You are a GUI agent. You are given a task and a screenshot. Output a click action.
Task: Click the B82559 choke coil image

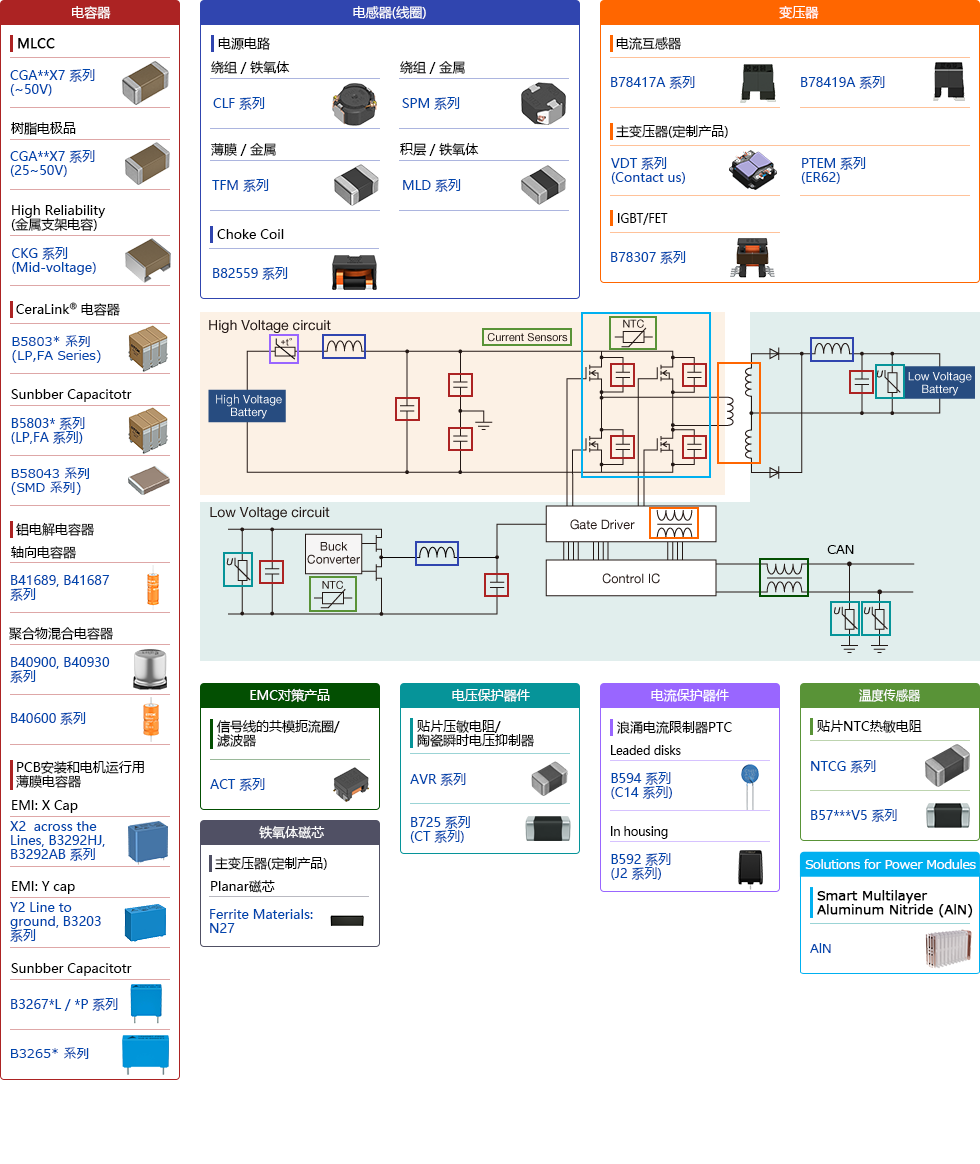(354, 272)
